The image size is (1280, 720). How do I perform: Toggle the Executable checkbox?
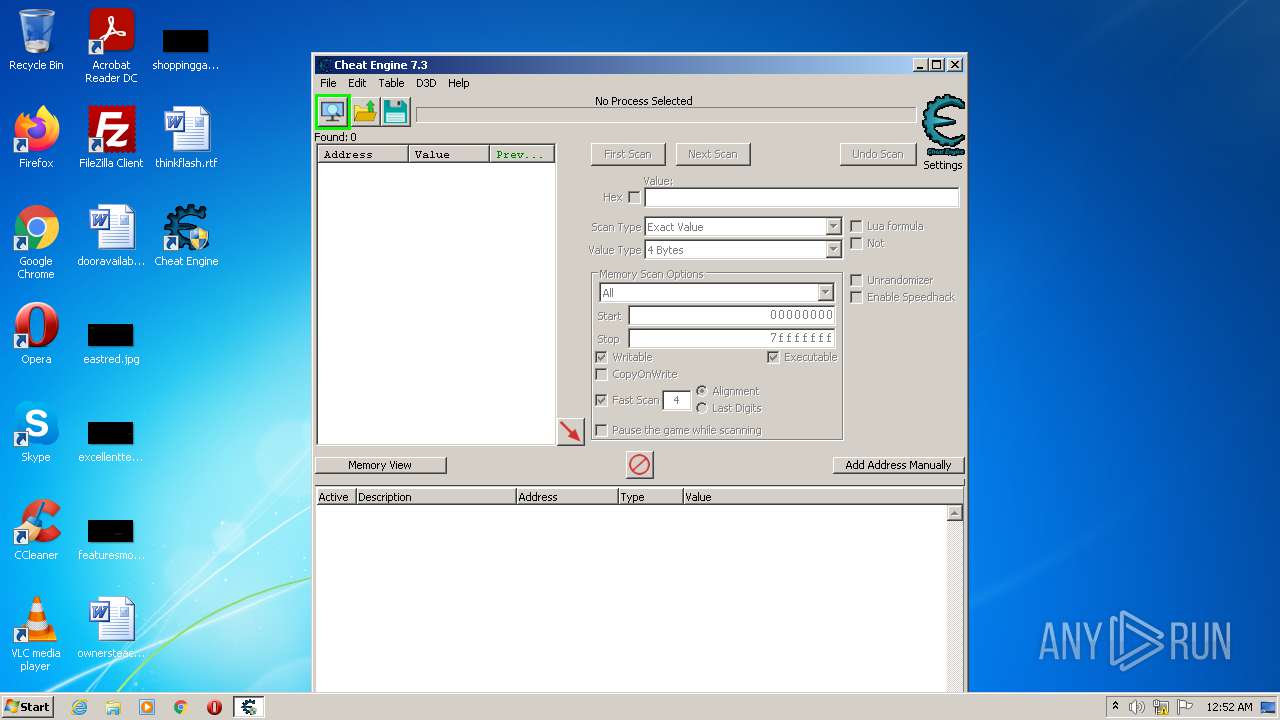[x=773, y=357]
